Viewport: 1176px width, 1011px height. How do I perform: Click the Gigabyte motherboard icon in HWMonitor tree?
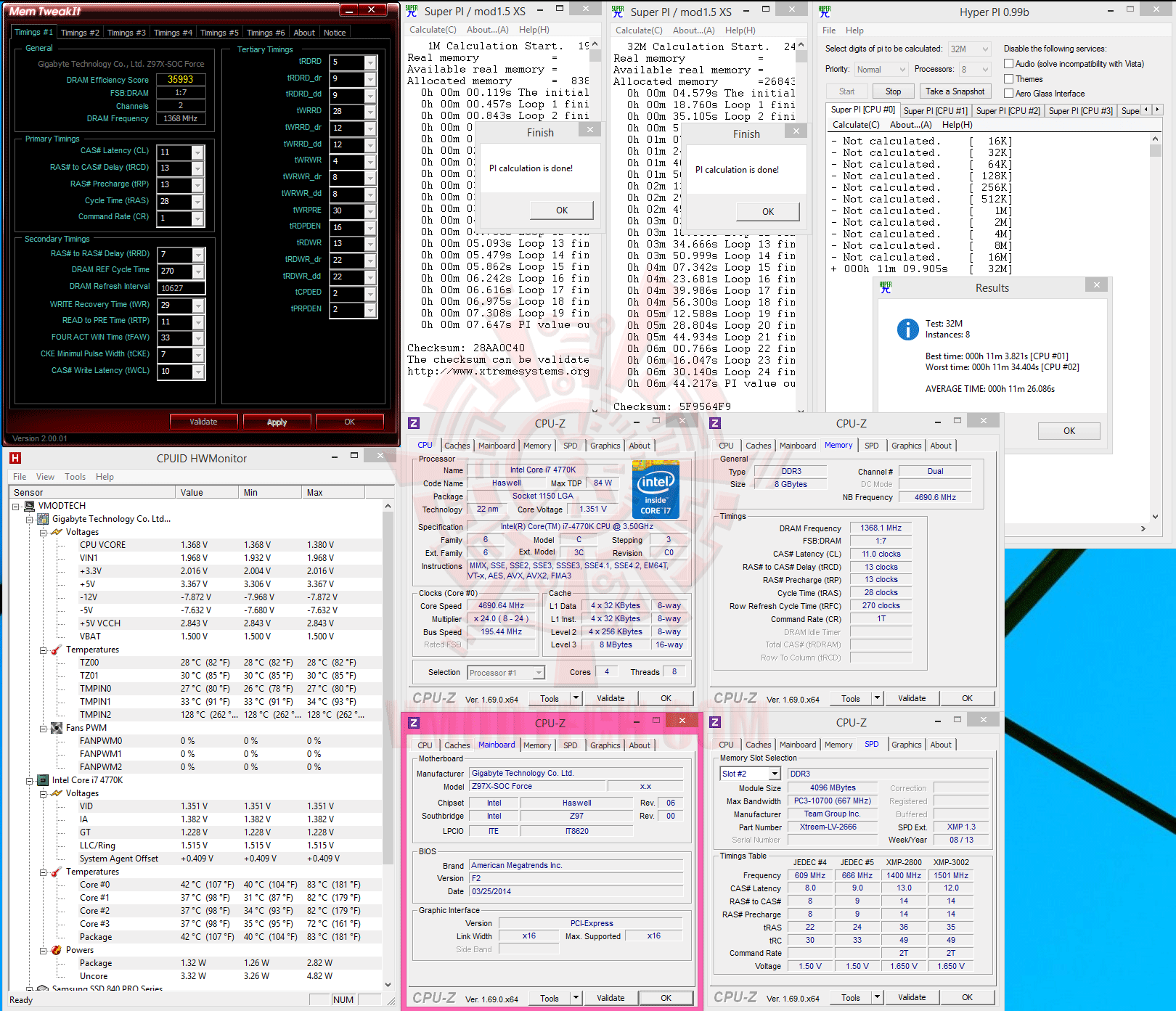coord(43,519)
